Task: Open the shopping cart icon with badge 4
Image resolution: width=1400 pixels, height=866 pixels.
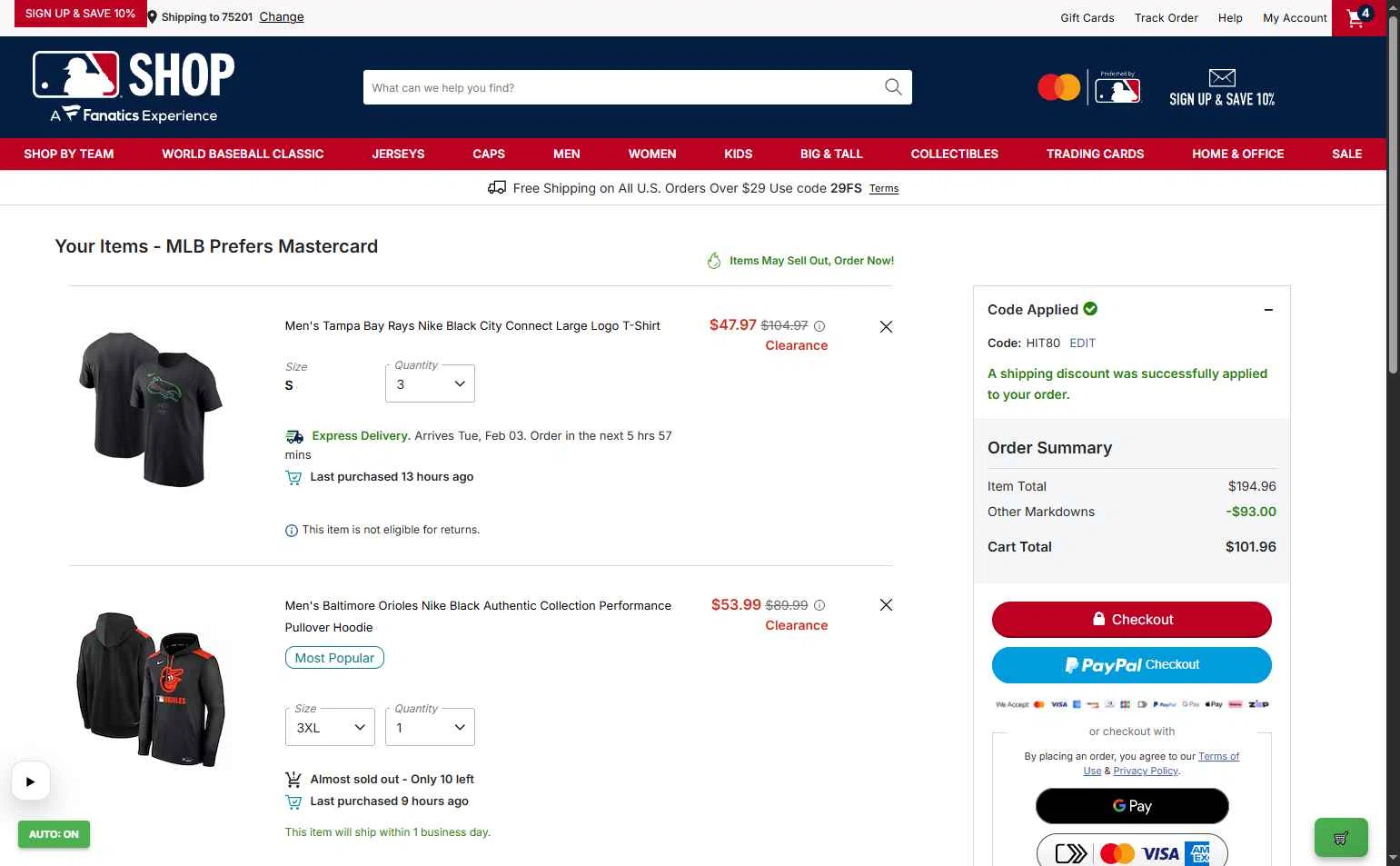Action: [1359, 17]
